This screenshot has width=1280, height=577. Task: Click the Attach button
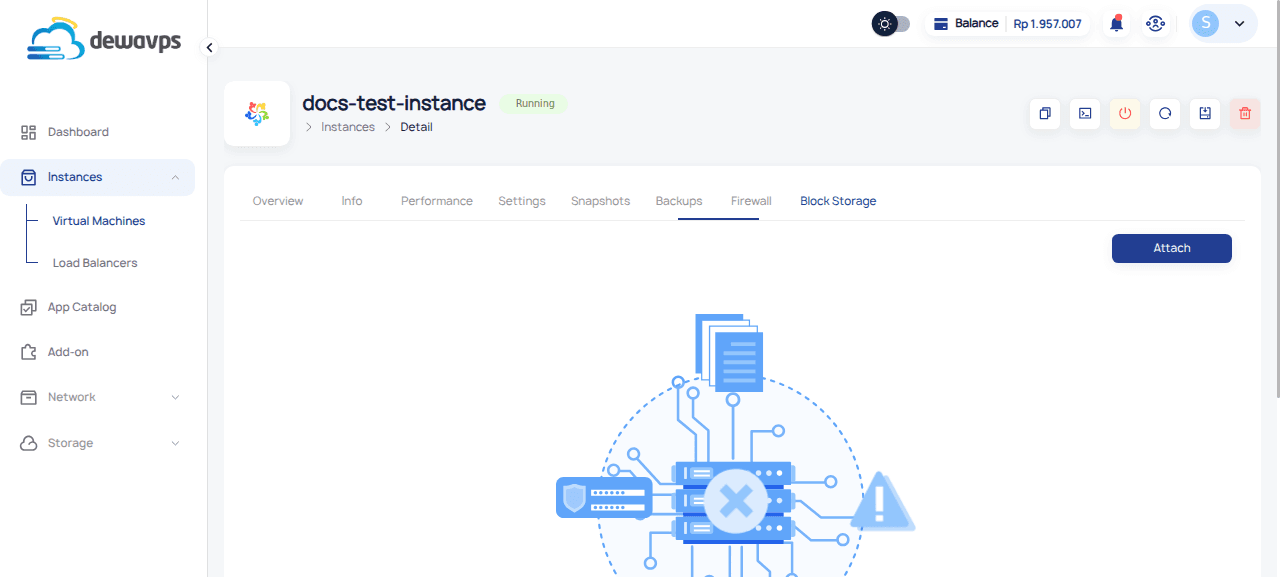click(x=1171, y=248)
